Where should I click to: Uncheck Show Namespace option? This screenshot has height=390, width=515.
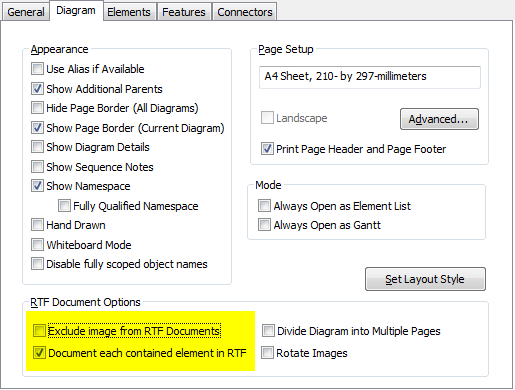pyautogui.click(x=37, y=186)
